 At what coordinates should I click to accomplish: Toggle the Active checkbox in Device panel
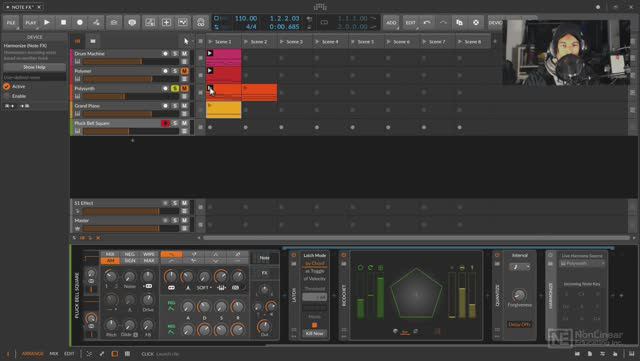coord(6,87)
